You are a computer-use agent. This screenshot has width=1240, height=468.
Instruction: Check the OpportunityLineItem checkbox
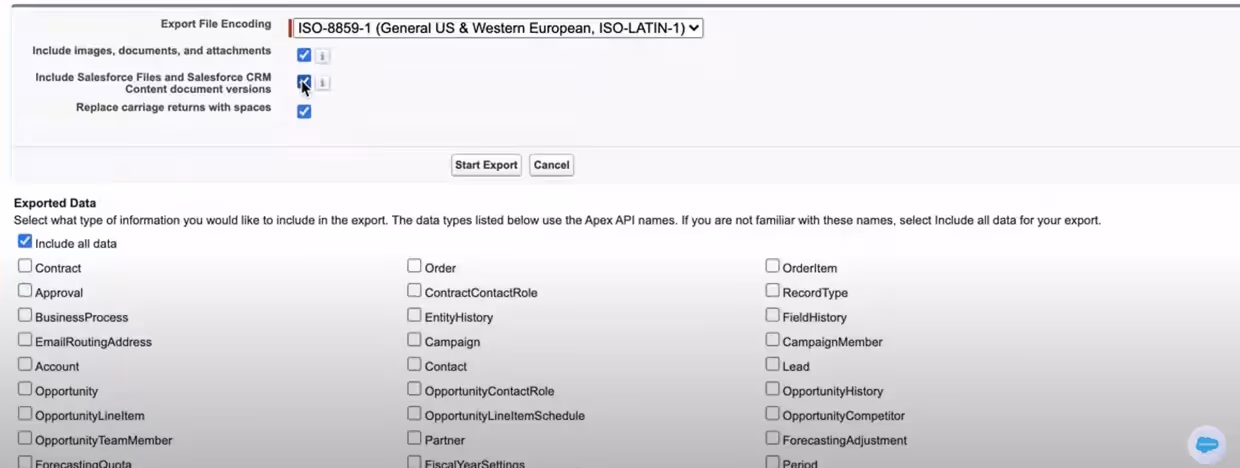25,414
